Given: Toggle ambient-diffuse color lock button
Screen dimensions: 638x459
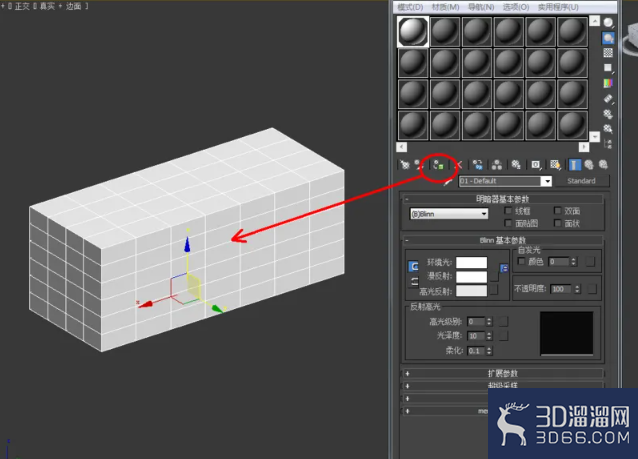Looking at the screenshot, I should pos(413,267).
